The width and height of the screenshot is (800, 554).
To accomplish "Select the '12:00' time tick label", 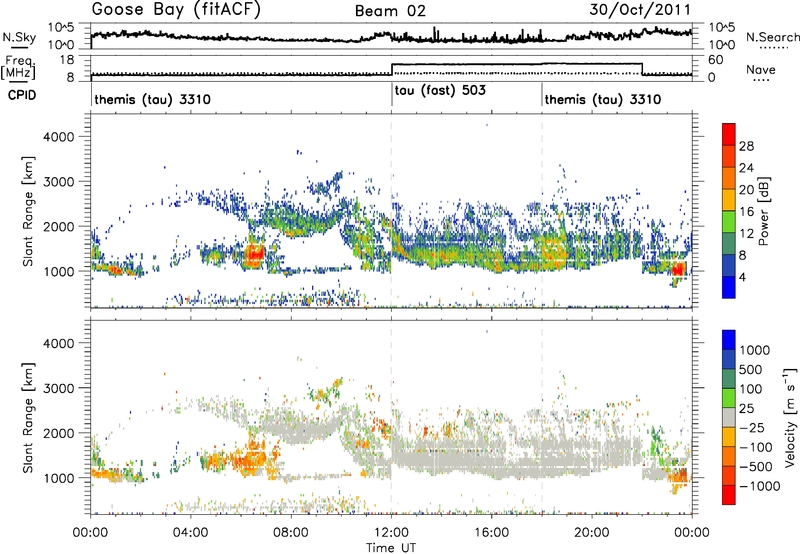I will click(x=391, y=533).
